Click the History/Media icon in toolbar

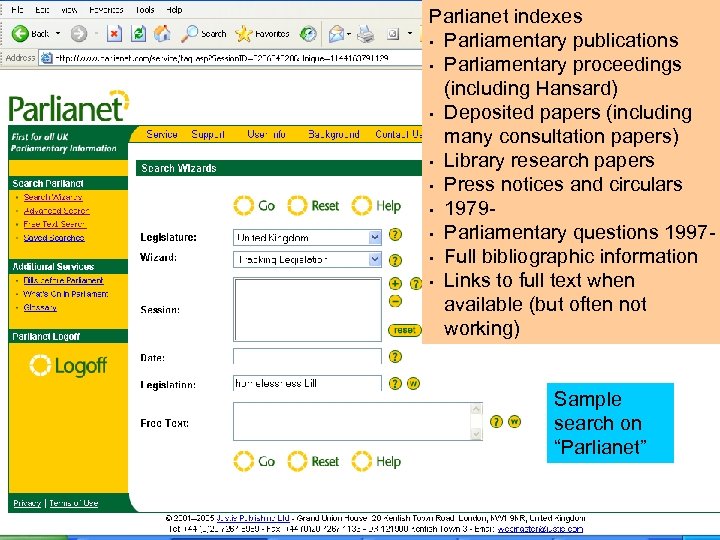pos(308,34)
